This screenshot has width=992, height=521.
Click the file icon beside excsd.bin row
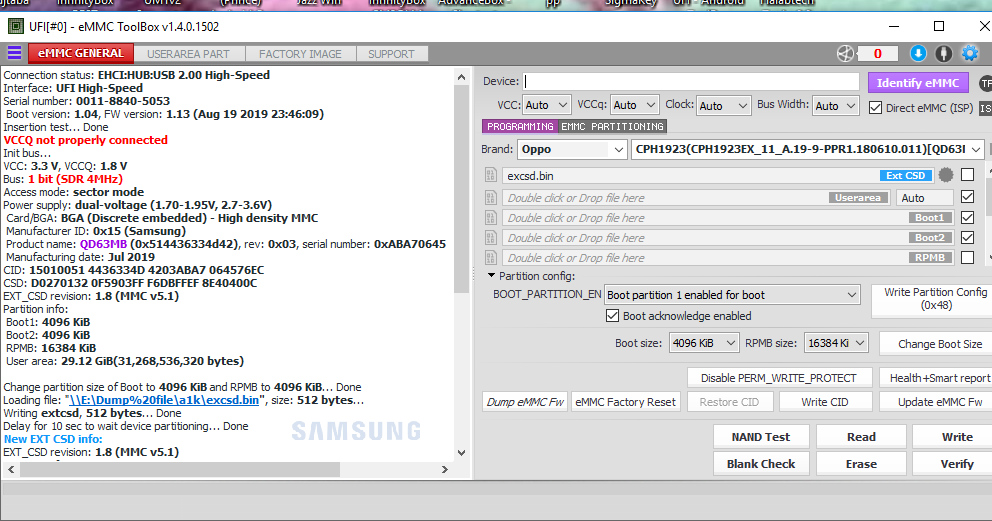pyautogui.click(x=491, y=175)
